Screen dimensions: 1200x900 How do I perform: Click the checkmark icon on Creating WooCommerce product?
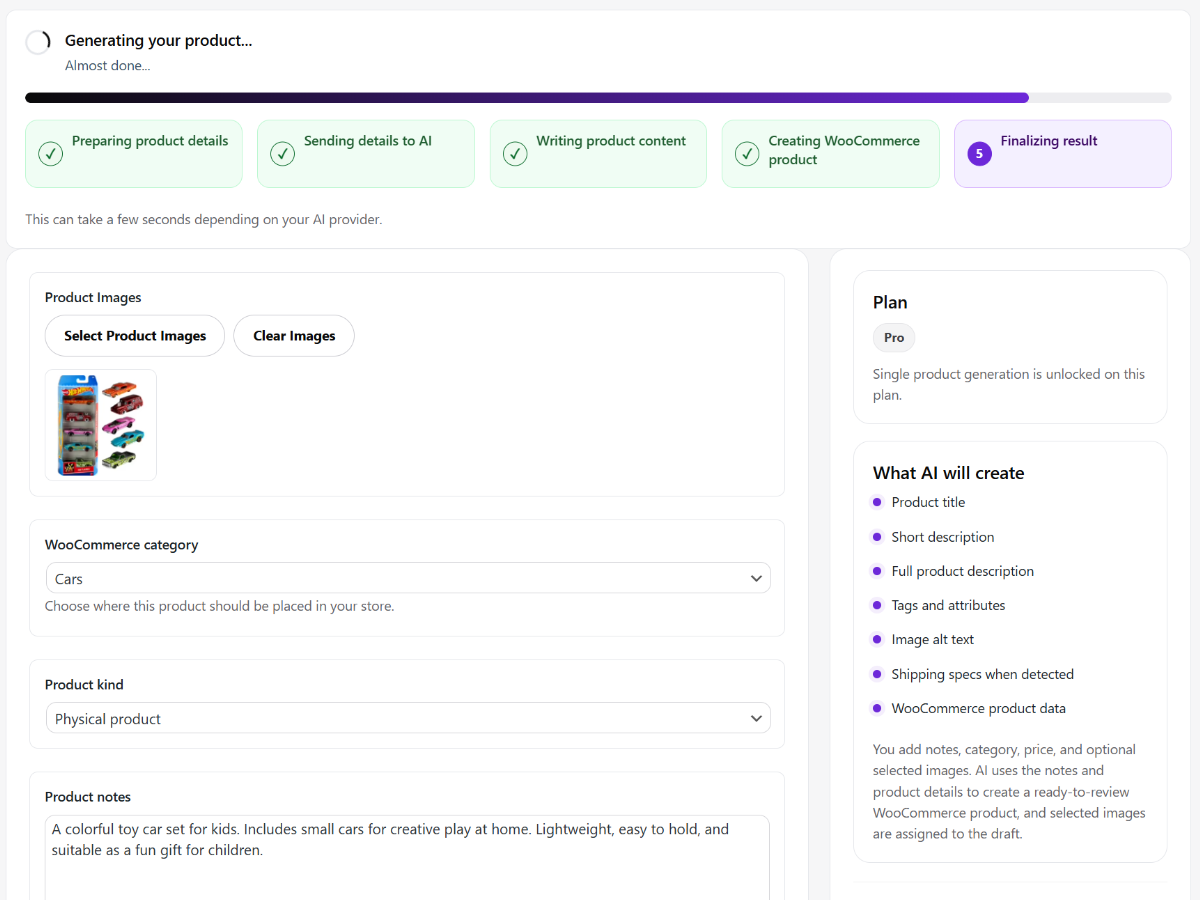747,154
